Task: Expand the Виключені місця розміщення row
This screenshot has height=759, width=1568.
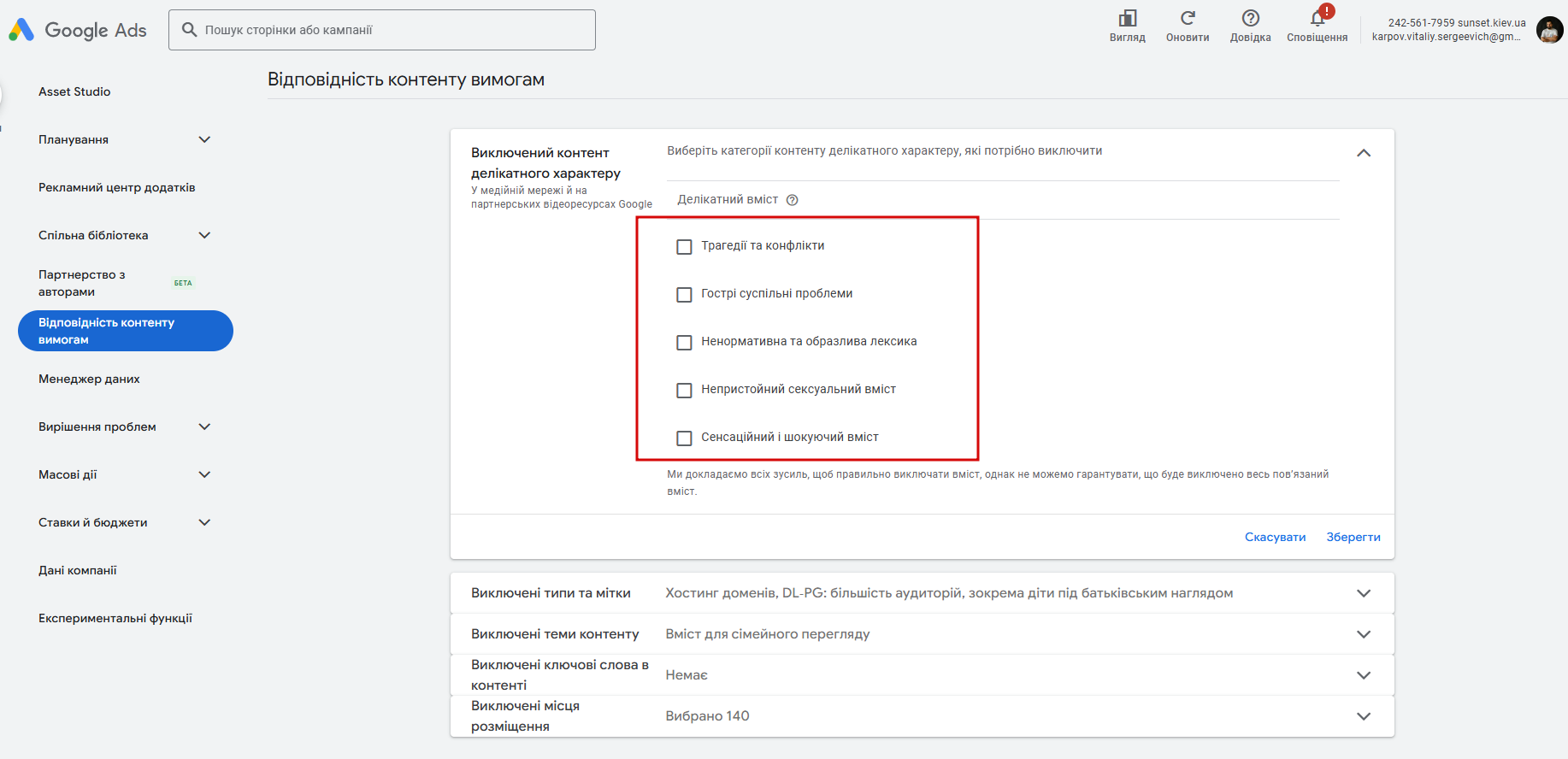Action: pos(1364,716)
